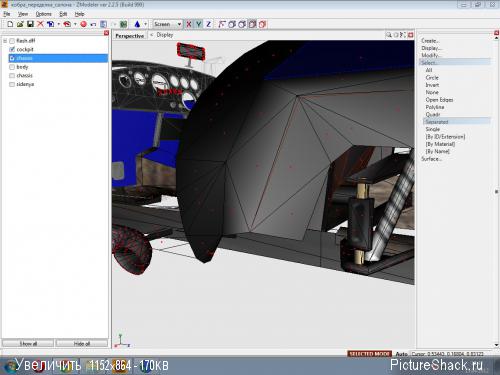Click the undo arrow icon

(x=93, y=24)
